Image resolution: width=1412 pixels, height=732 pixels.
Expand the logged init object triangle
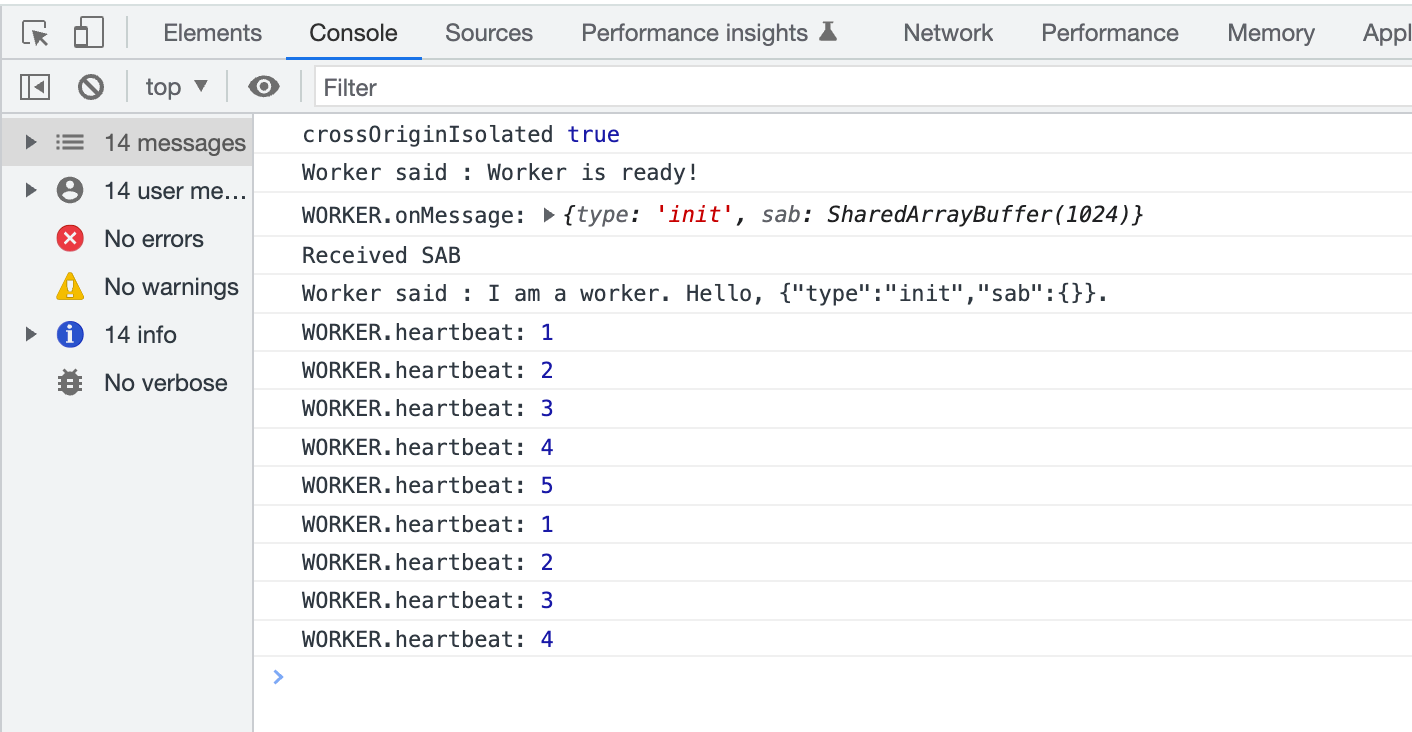548,215
